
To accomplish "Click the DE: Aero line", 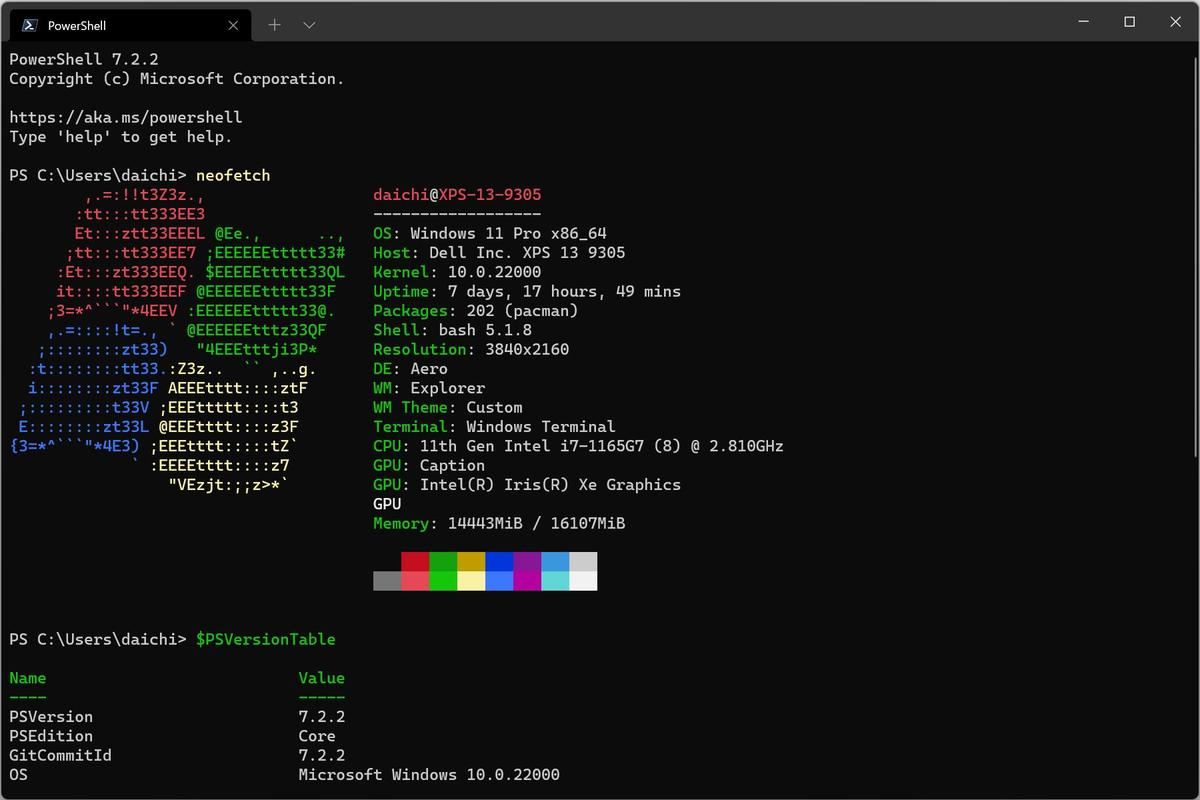I will pyautogui.click(x=410, y=369).
